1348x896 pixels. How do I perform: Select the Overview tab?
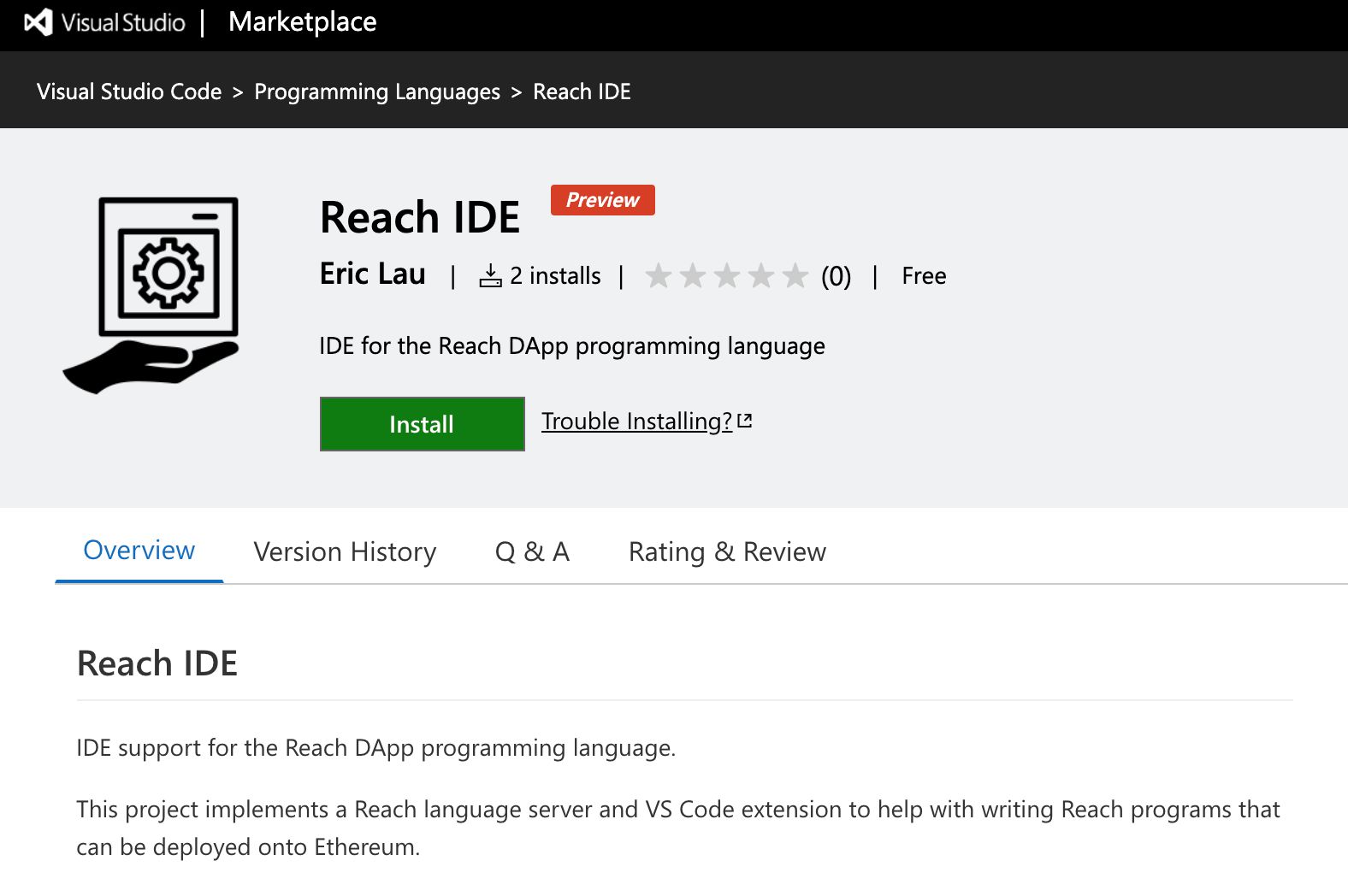(x=139, y=551)
